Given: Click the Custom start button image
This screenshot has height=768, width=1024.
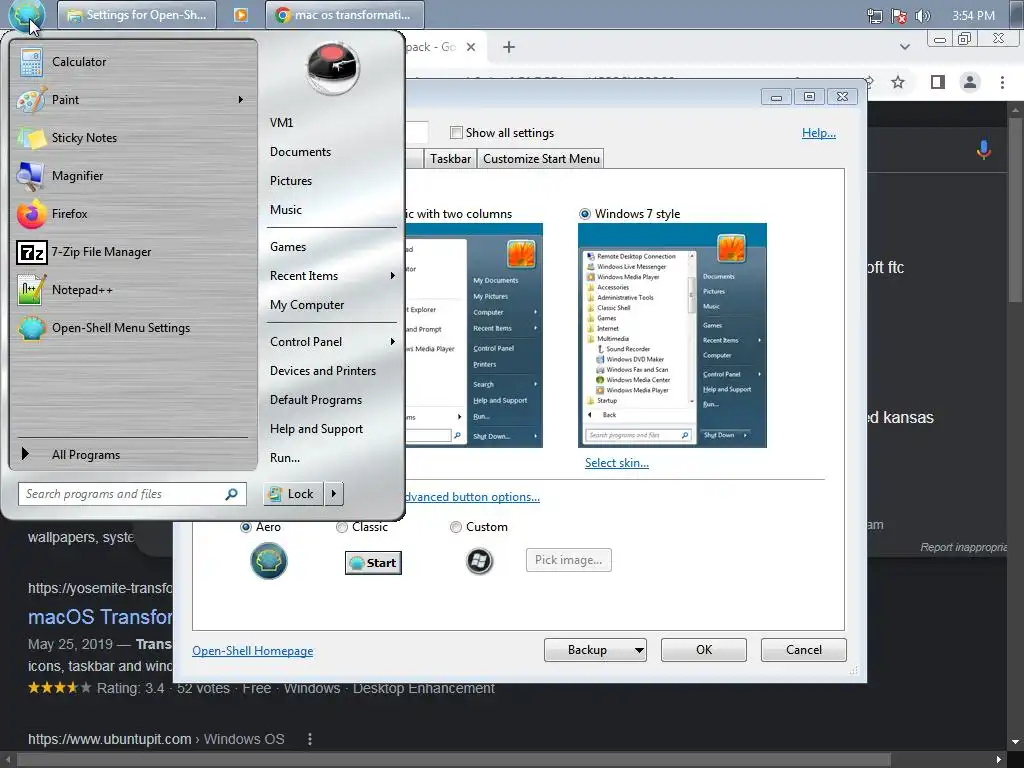Looking at the screenshot, I should (x=479, y=561).
